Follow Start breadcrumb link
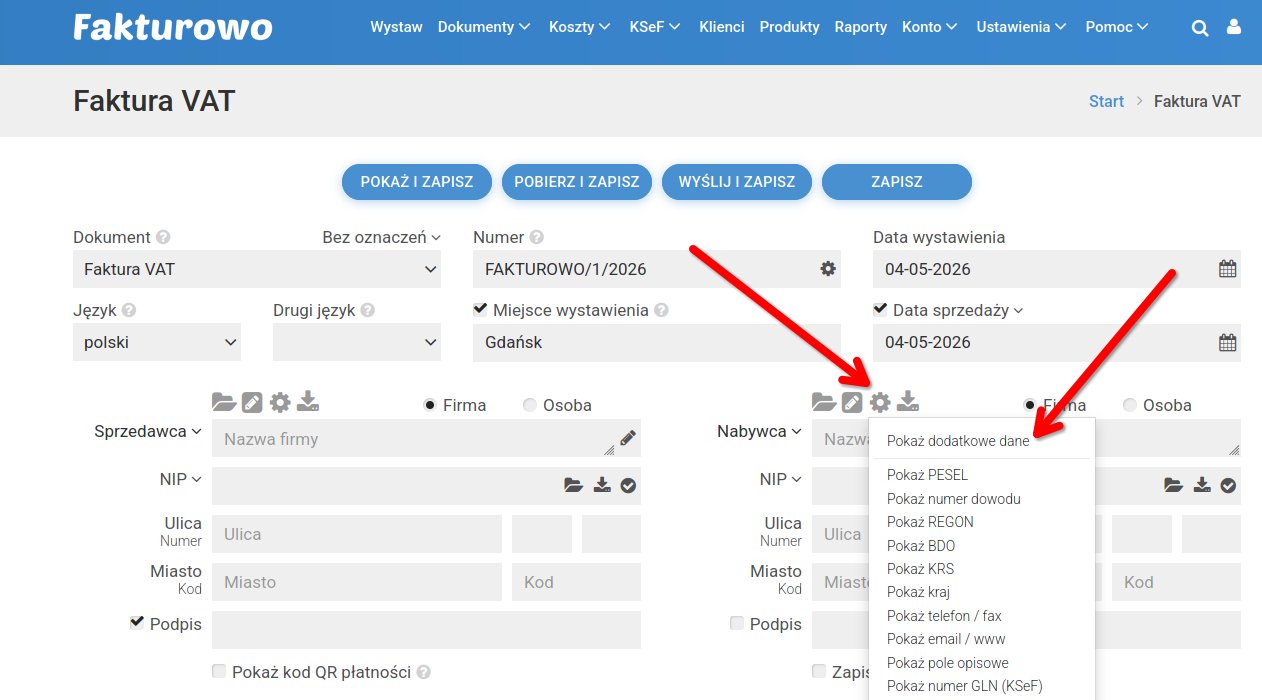Viewport: 1262px width, 700px height. tap(1106, 101)
